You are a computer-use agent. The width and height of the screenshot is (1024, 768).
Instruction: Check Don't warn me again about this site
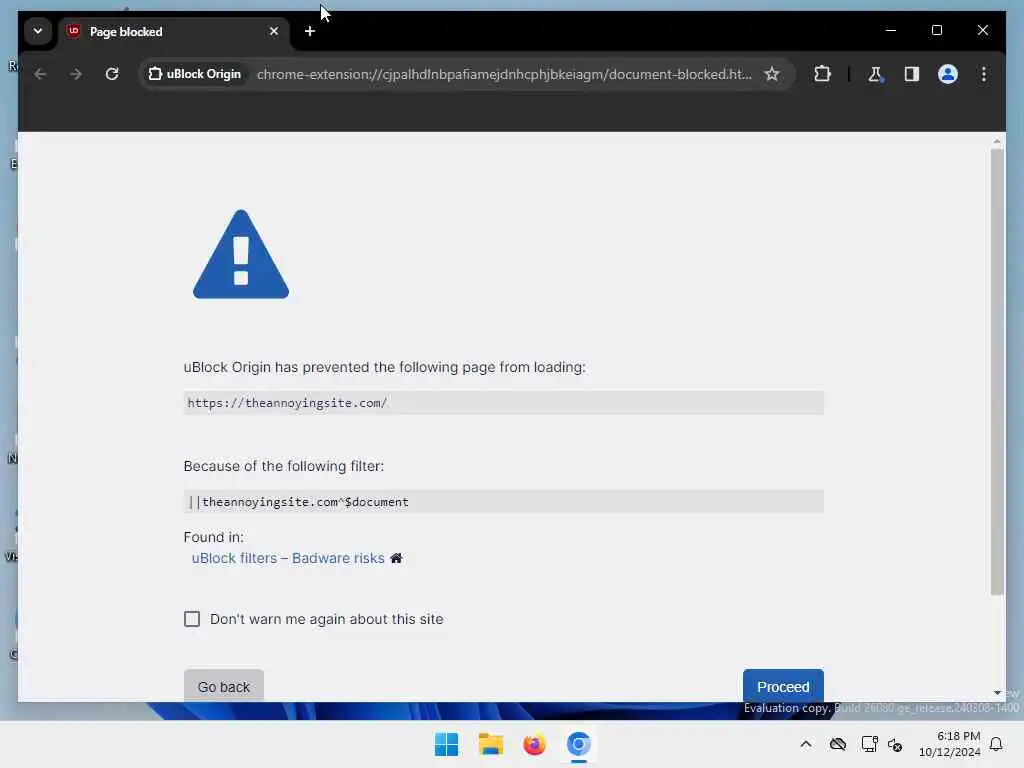click(x=191, y=619)
